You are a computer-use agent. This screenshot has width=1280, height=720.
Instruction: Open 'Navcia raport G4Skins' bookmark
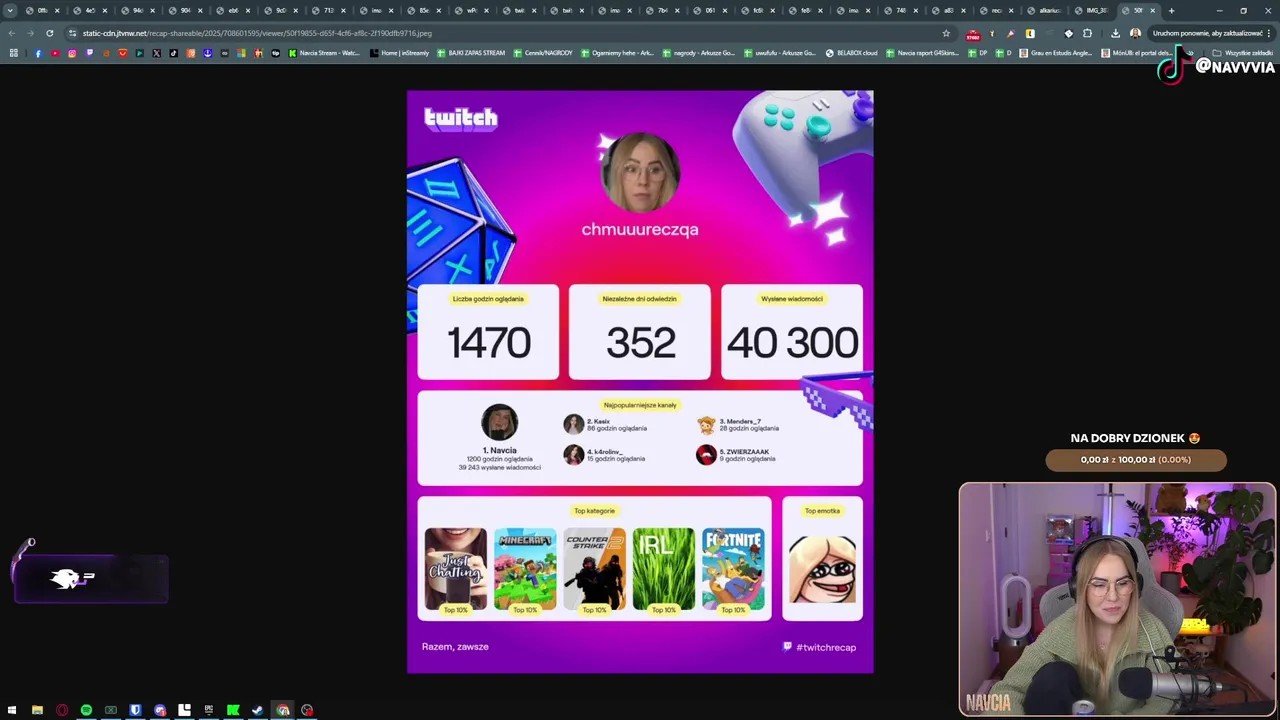[922, 53]
